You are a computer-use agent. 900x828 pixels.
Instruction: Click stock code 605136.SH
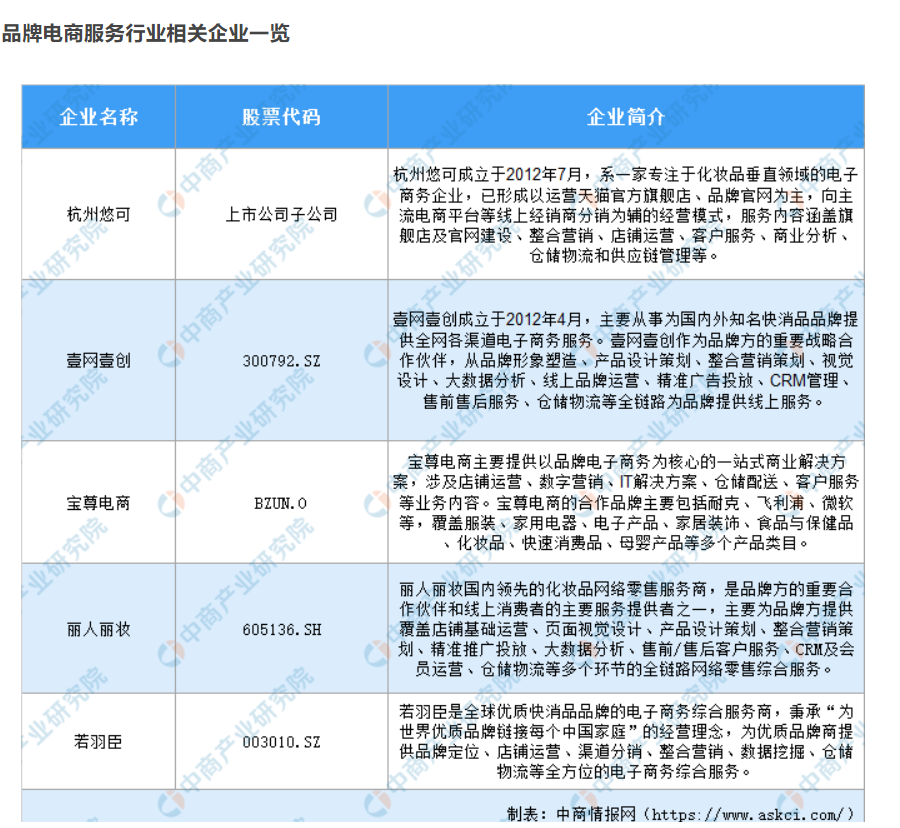click(281, 629)
